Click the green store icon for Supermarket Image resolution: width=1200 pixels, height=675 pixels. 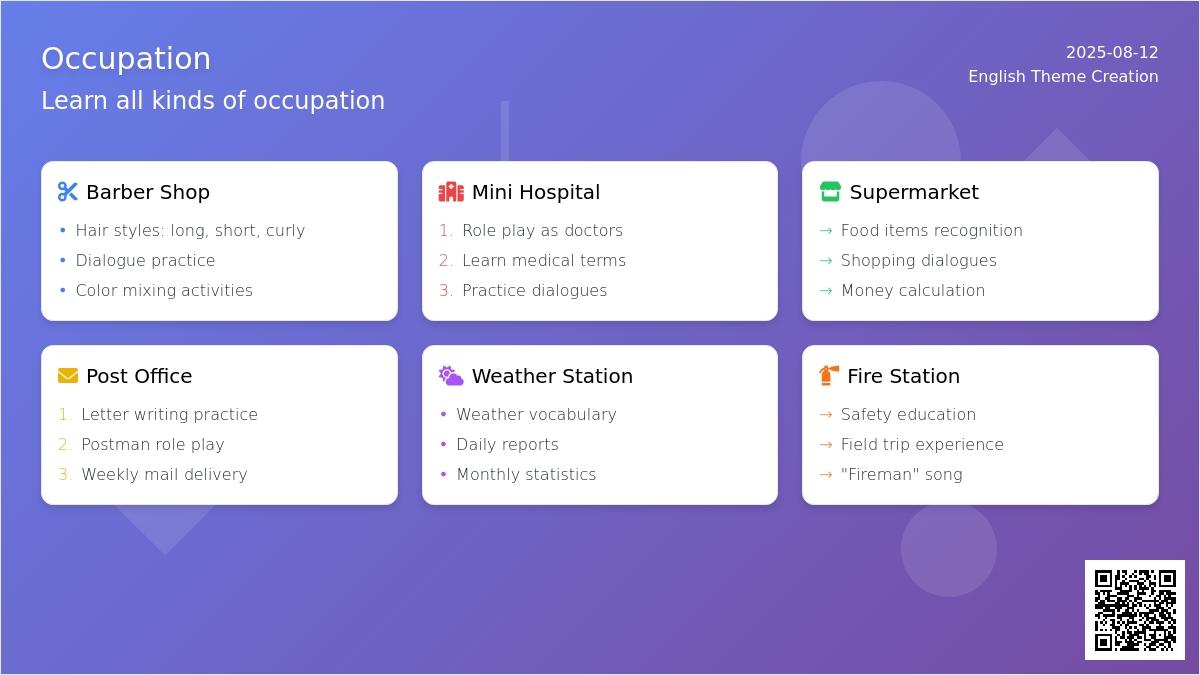(x=830, y=192)
